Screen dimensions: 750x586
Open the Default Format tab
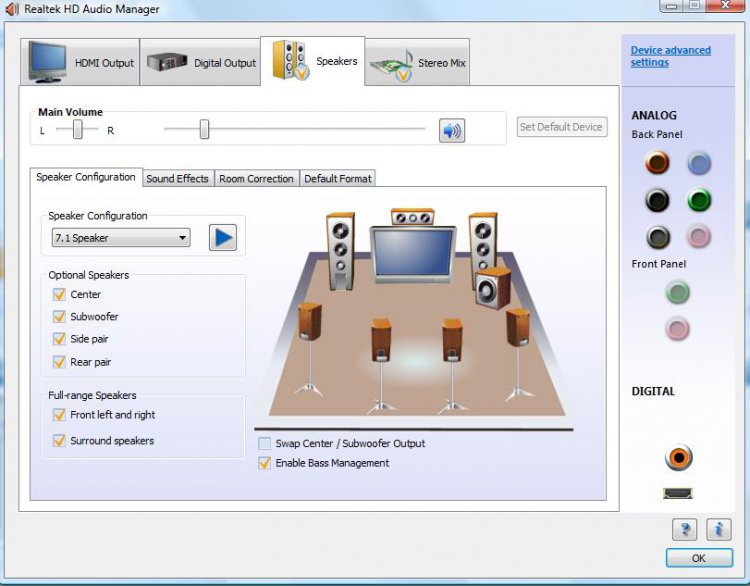[338, 178]
